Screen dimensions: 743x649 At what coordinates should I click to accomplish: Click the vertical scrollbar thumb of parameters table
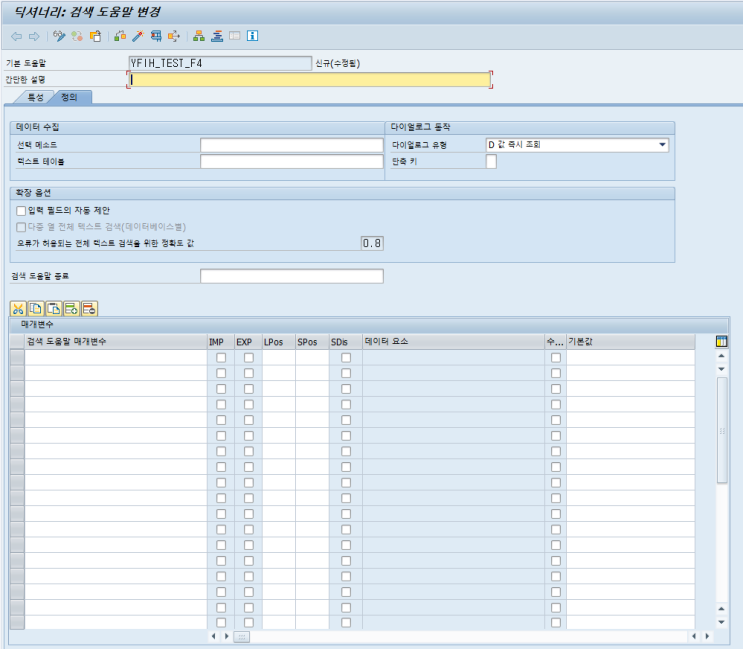(x=722, y=430)
